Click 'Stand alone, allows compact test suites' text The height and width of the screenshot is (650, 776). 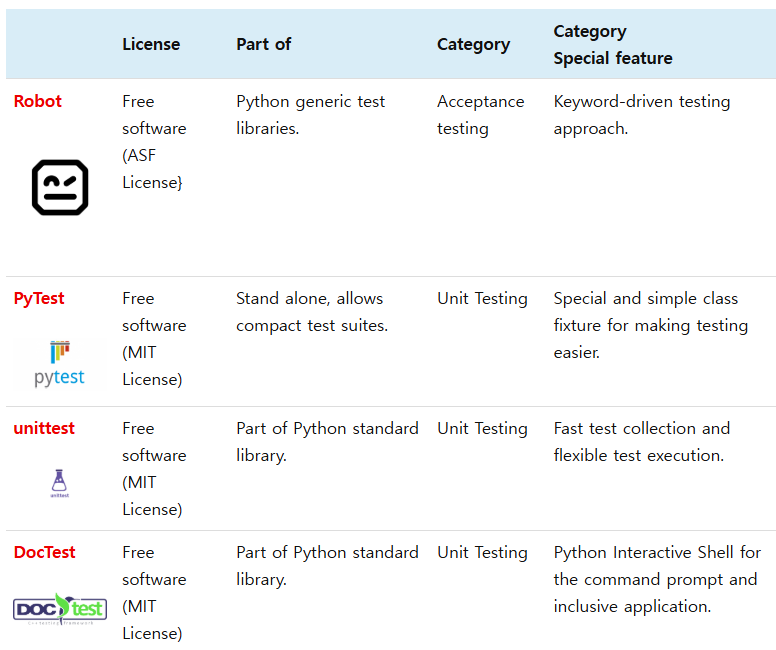pos(311,312)
